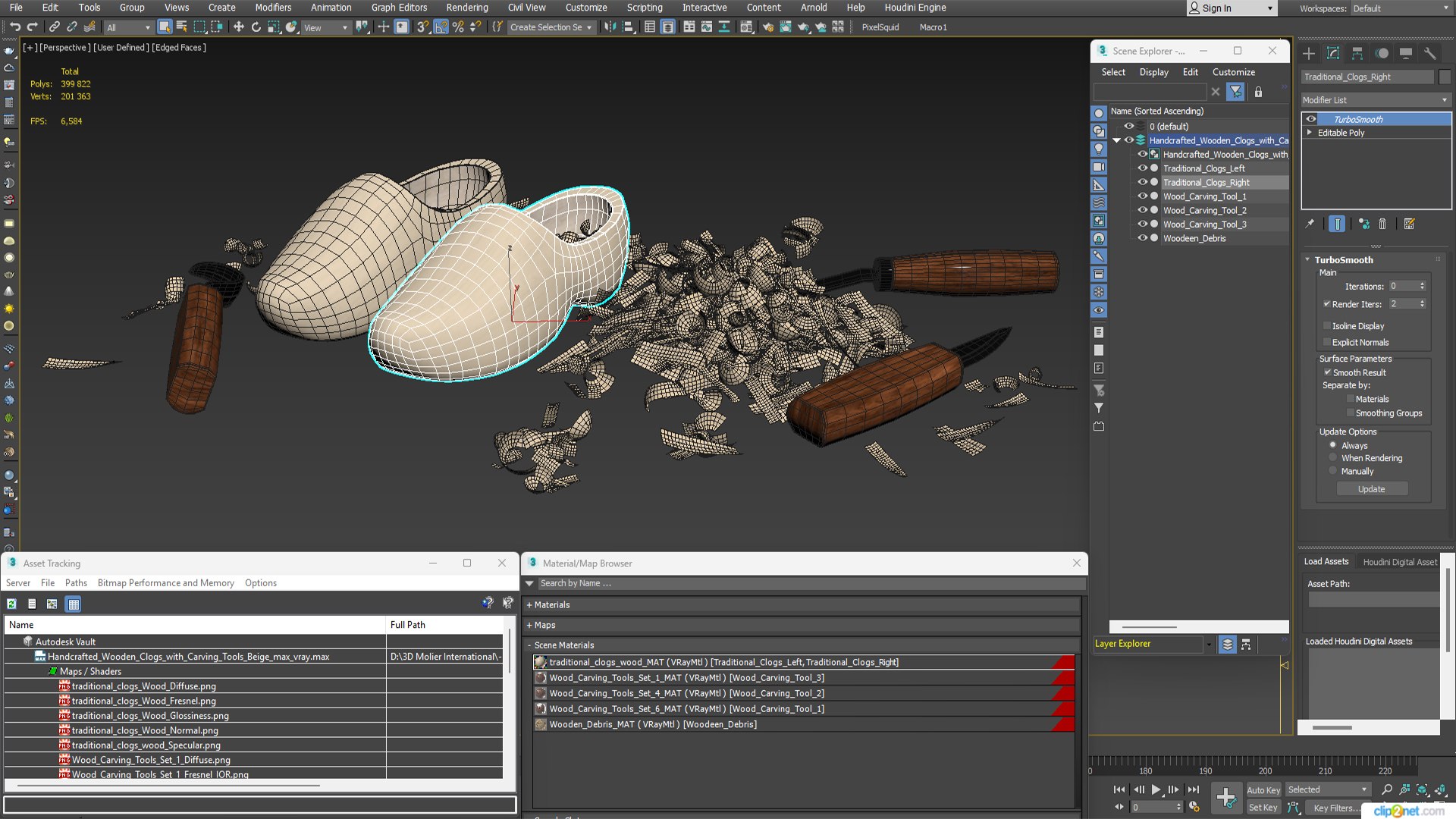Click the Update button in TurboSmooth
This screenshot has height=819, width=1456.
(x=1371, y=489)
